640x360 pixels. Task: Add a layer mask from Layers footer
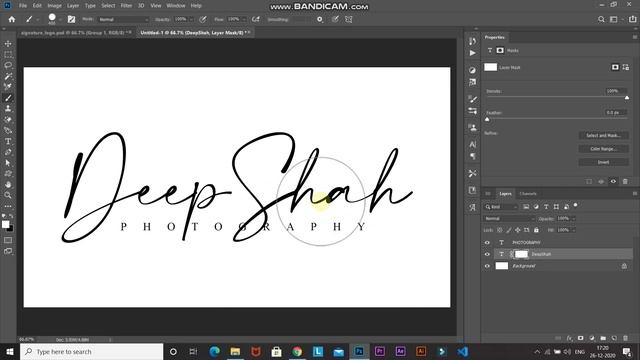point(580,338)
